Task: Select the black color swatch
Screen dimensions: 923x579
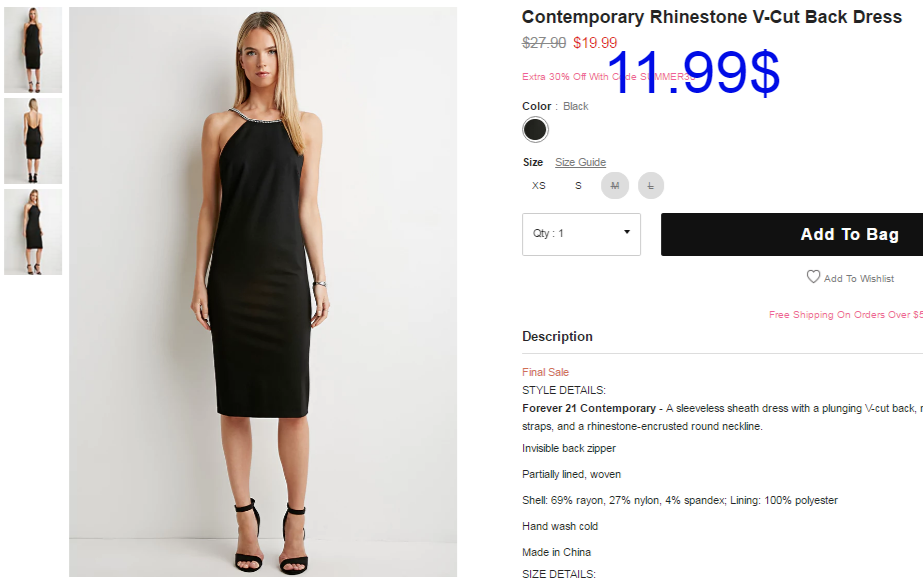Action: (x=535, y=129)
